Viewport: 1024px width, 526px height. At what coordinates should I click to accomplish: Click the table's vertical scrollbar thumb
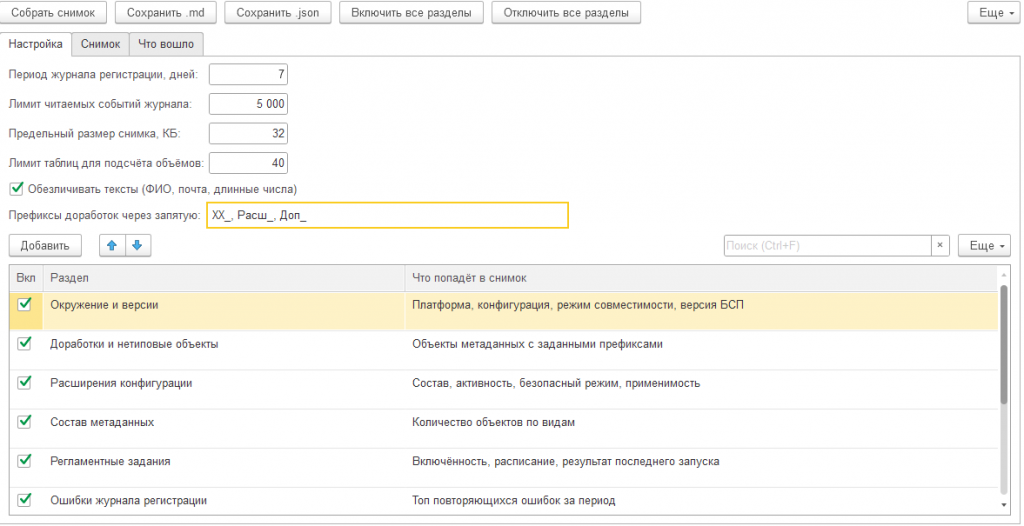[x=1004, y=343]
